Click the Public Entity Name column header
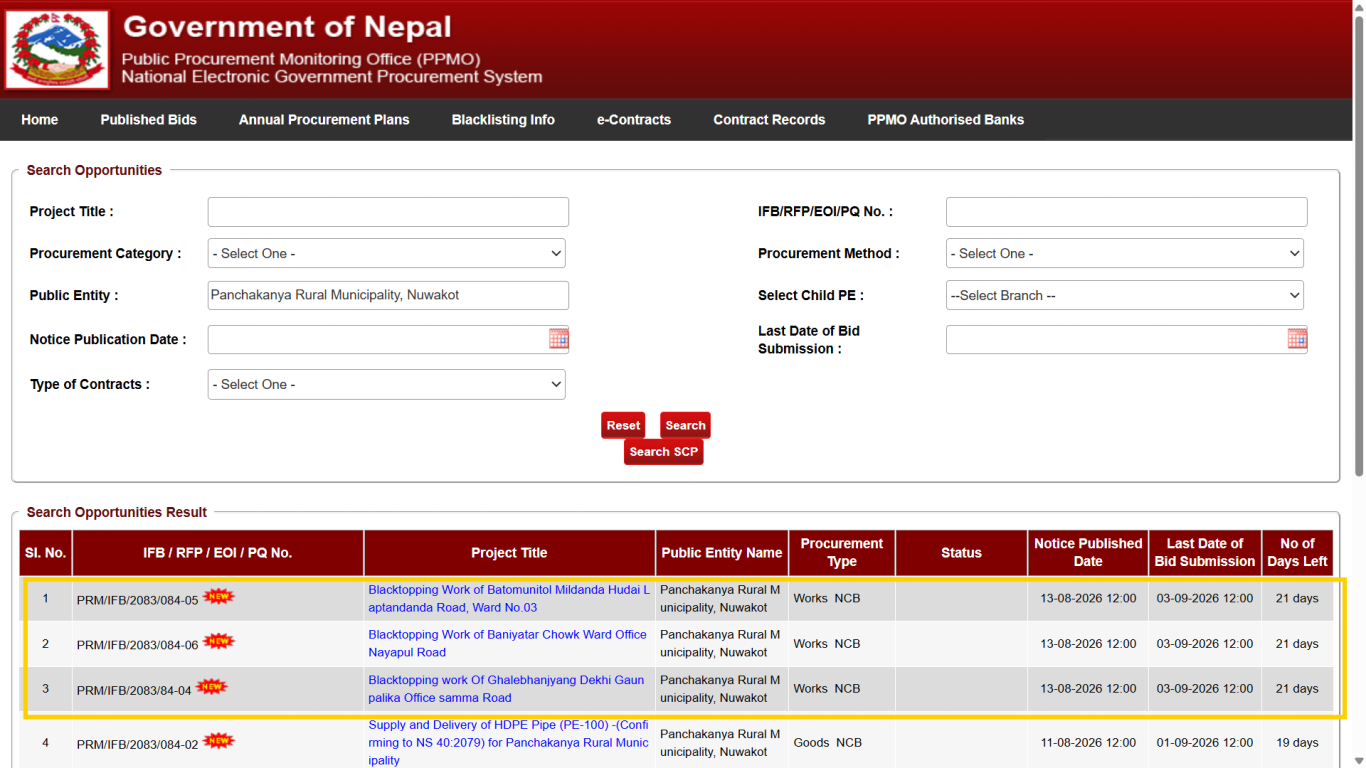The height and width of the screenshot is (768, 1366). point(722,553)
